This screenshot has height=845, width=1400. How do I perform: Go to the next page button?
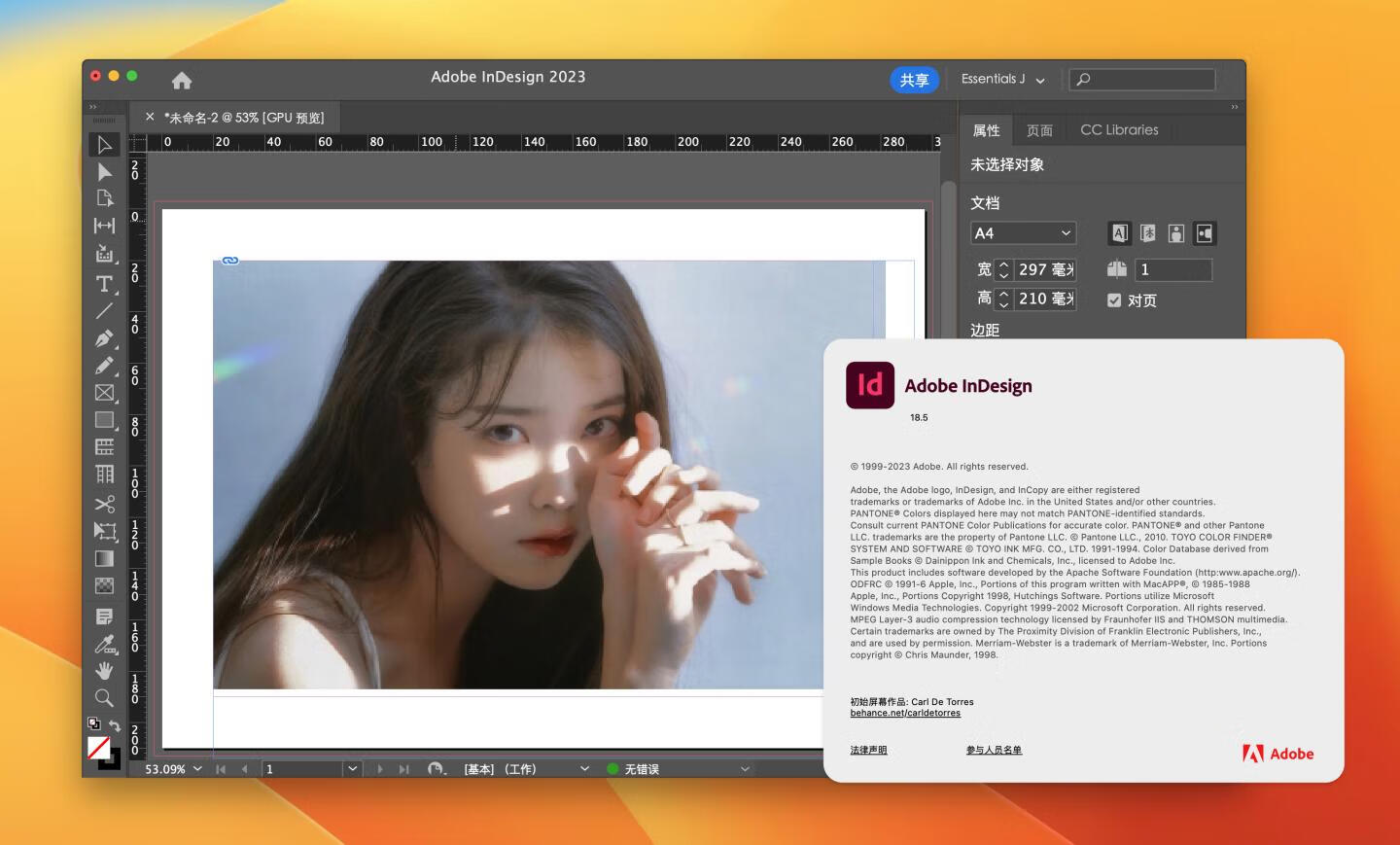[x=379, y=769]
